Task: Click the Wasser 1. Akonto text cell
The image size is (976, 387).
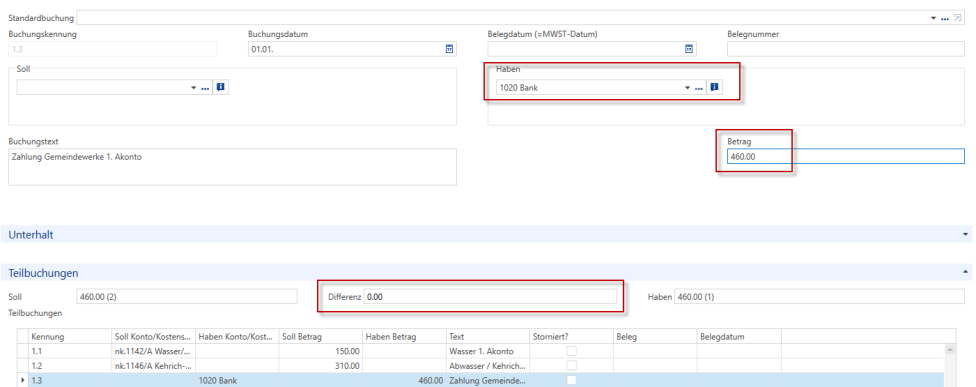Action: pyautogui.click(x=487, y=351)
